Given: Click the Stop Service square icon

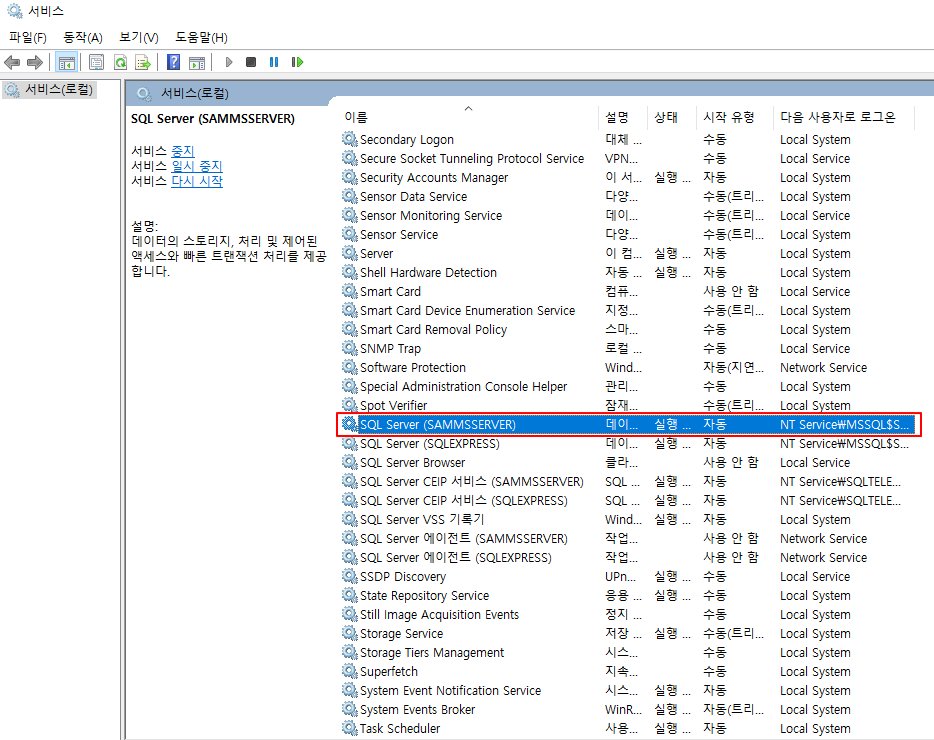Looking at the screenshot, I should 251,62.
